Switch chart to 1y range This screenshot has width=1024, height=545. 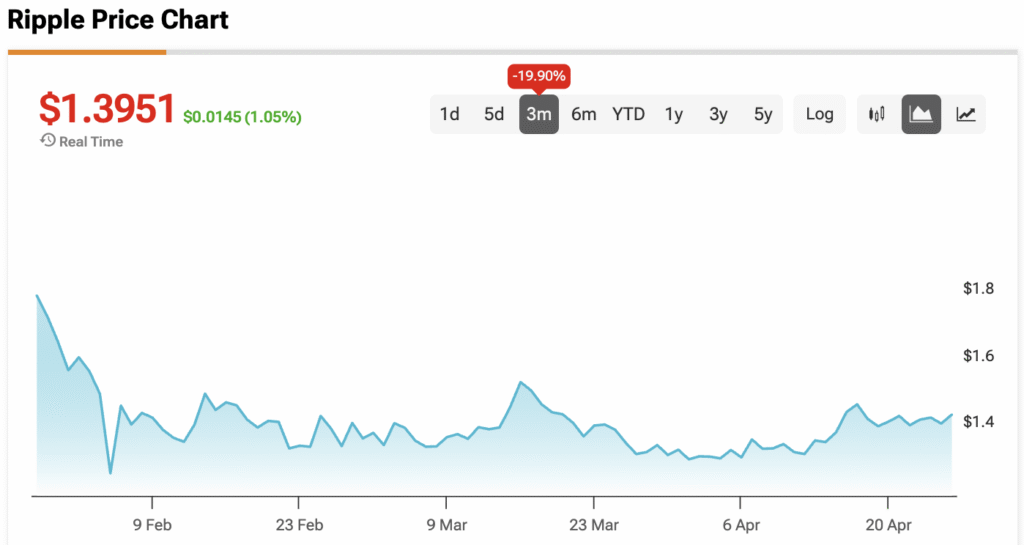(x=674, y=114)
